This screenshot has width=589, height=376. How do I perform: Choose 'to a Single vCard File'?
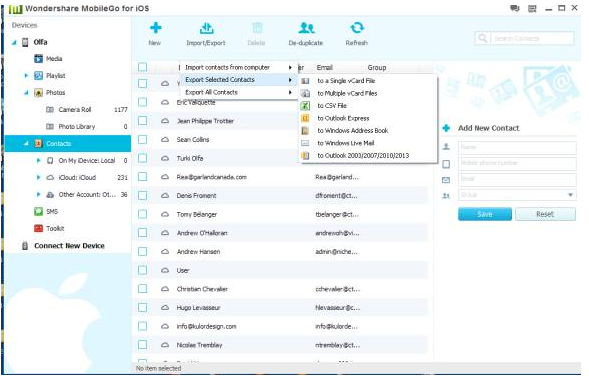pyautogui.click(x=368, y=81)
